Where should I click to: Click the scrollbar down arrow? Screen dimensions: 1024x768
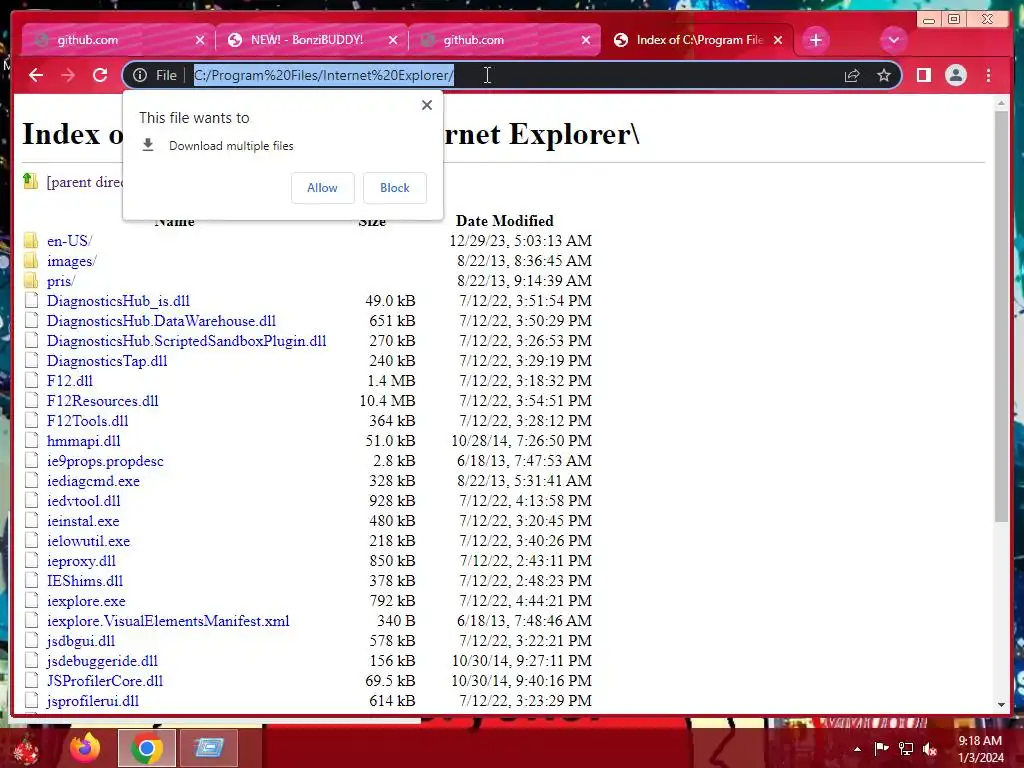click(x=1001, y=705)
